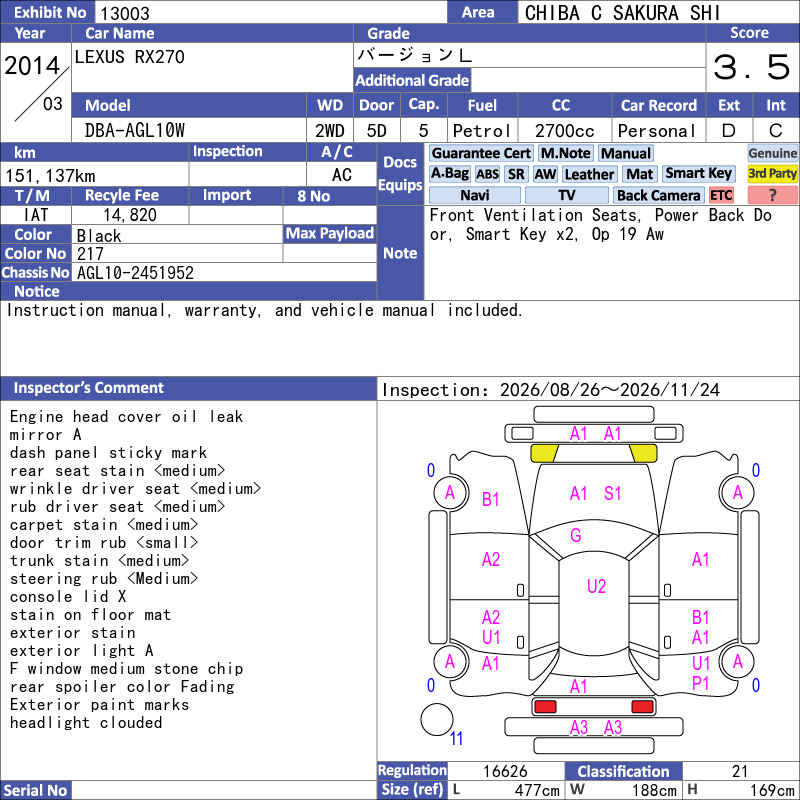This screenshot has height=800, width=800.
Task: Click the interior grade C
Action: [x=776, y=131]
